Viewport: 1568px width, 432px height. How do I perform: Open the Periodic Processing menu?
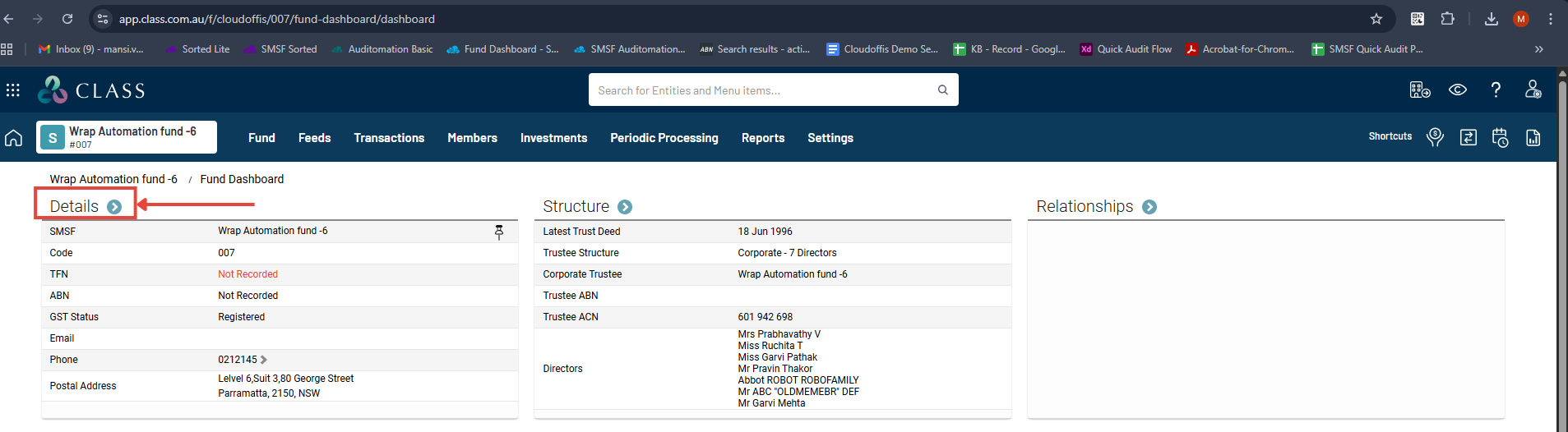click(x=664, y=138)
